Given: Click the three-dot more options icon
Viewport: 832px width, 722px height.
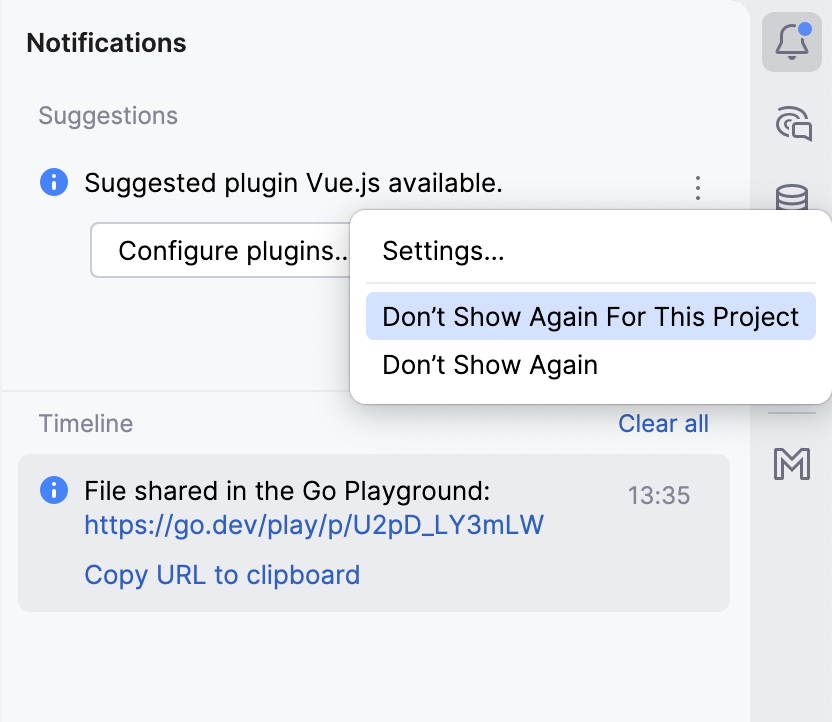Looking at the screenshot, I should (698, 187).
